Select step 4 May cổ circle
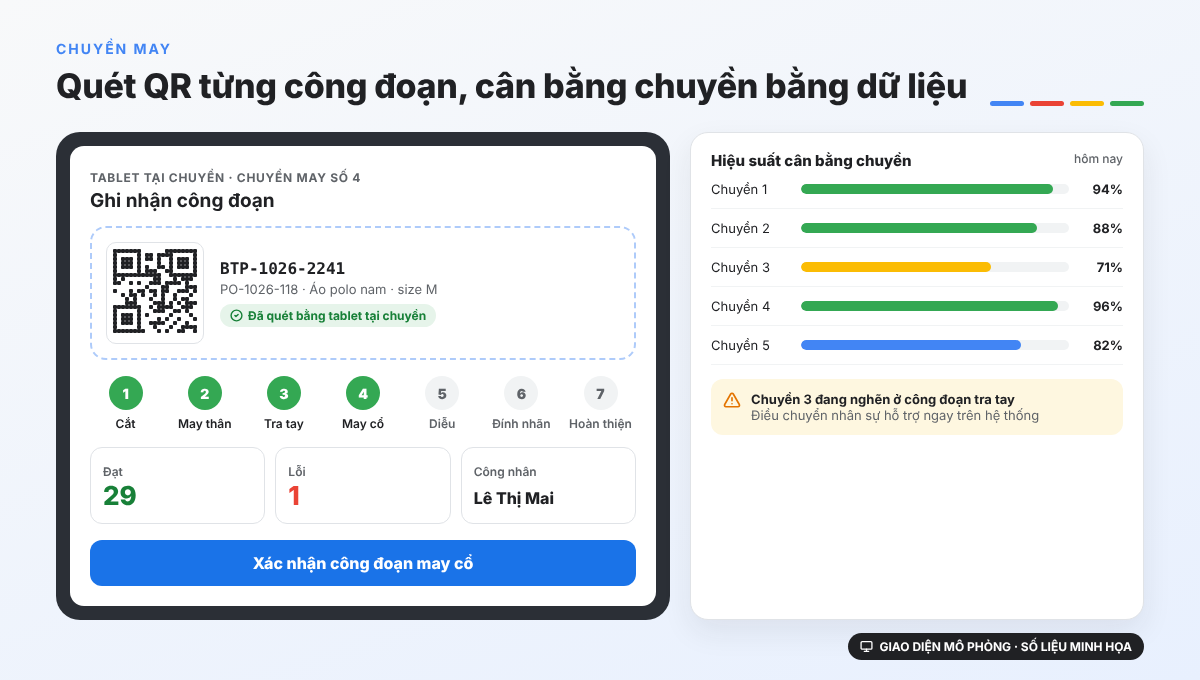Image resolution: width=1200 pixels, height=680 pixels. click(363, 394)
